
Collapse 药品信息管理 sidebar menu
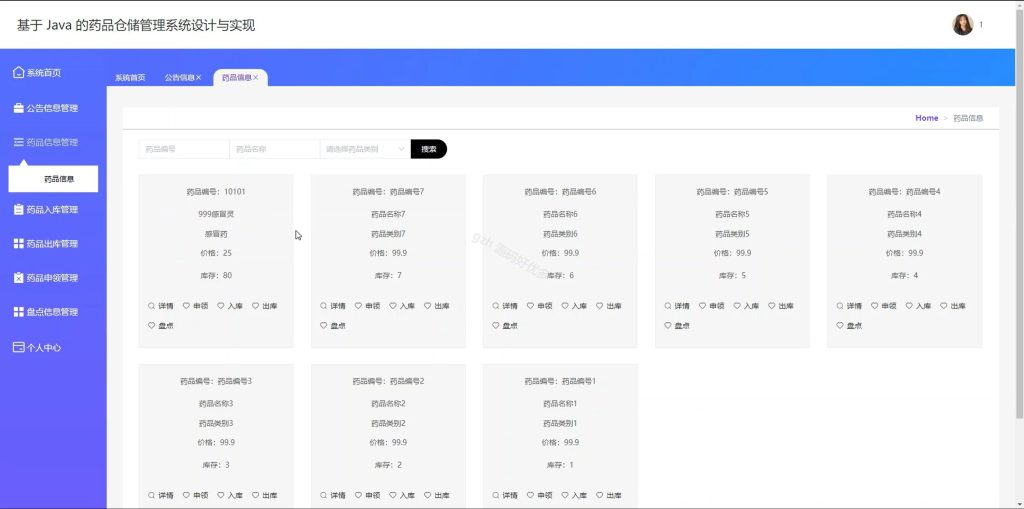46,142
